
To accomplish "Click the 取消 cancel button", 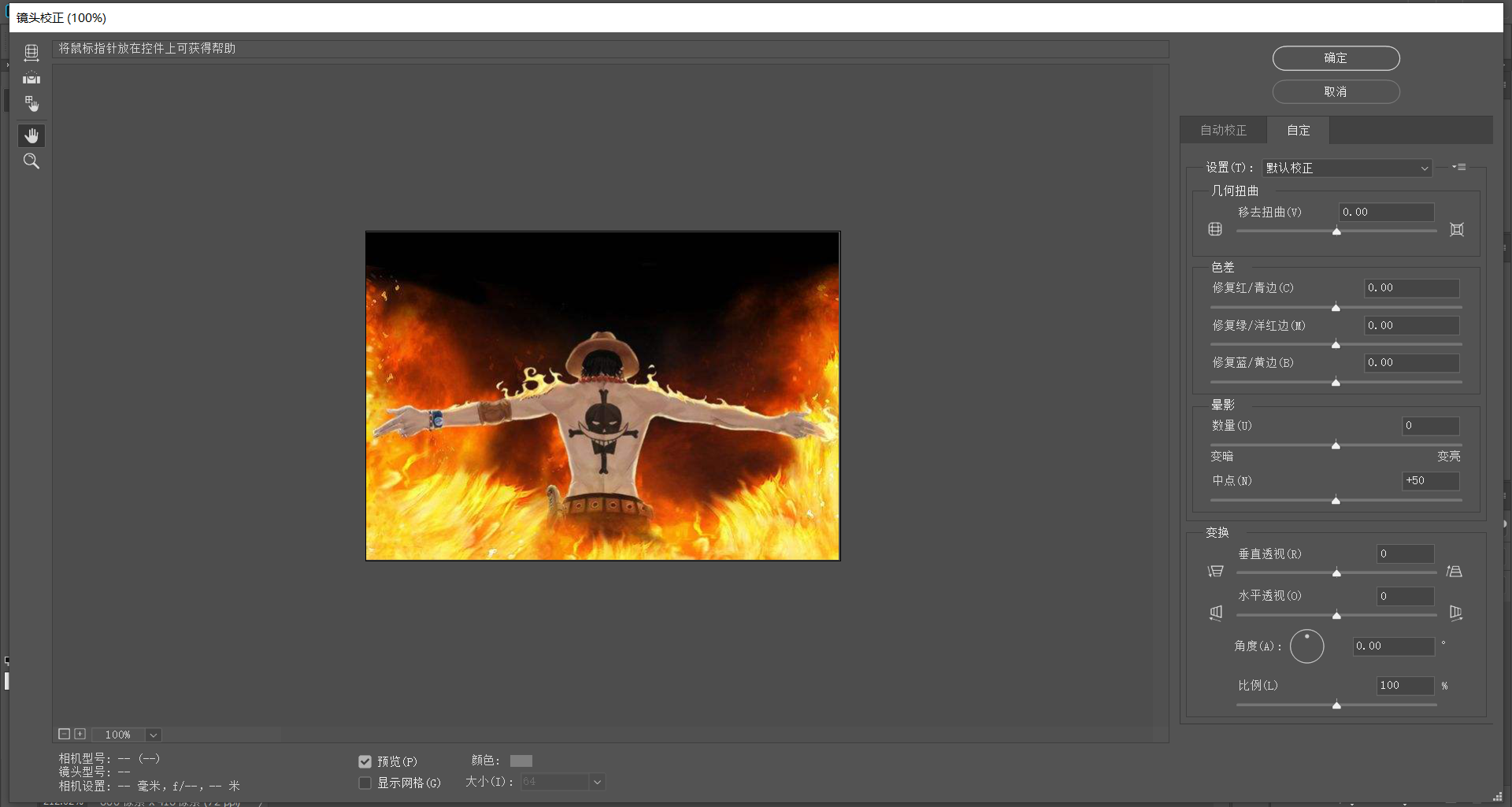I will 1336,91.
